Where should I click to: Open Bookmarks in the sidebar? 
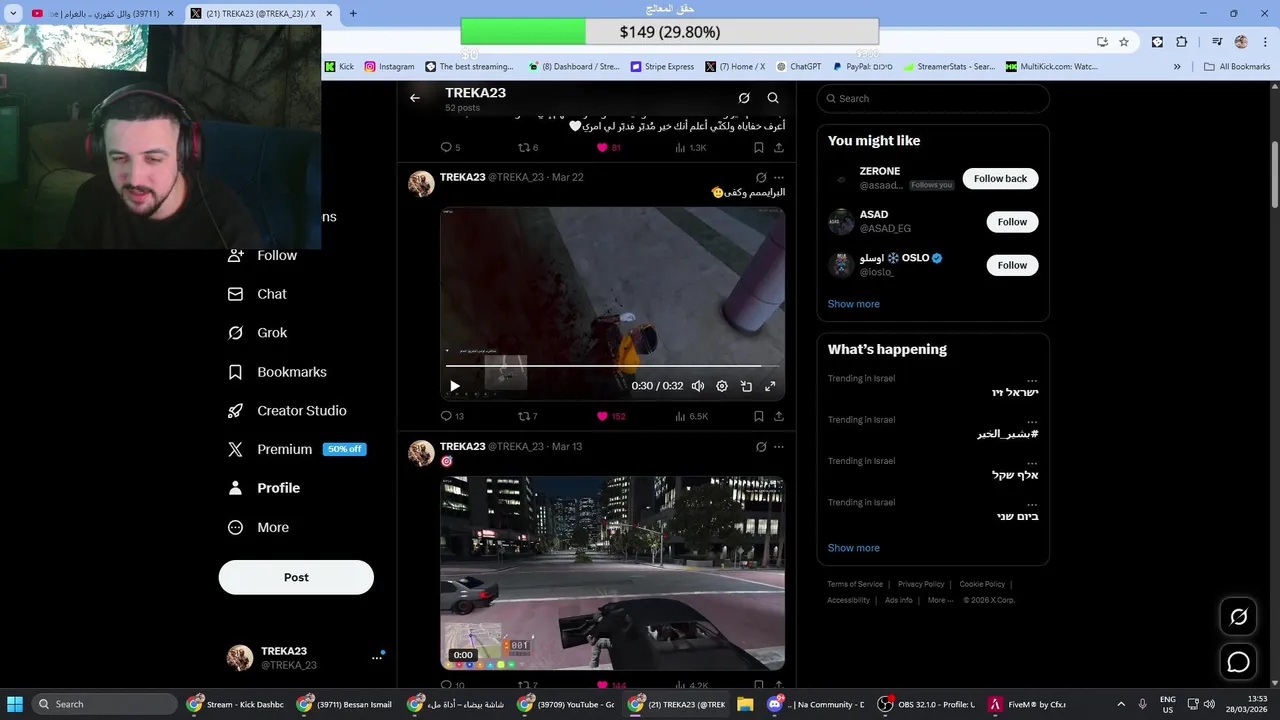[x=277, y=372]
